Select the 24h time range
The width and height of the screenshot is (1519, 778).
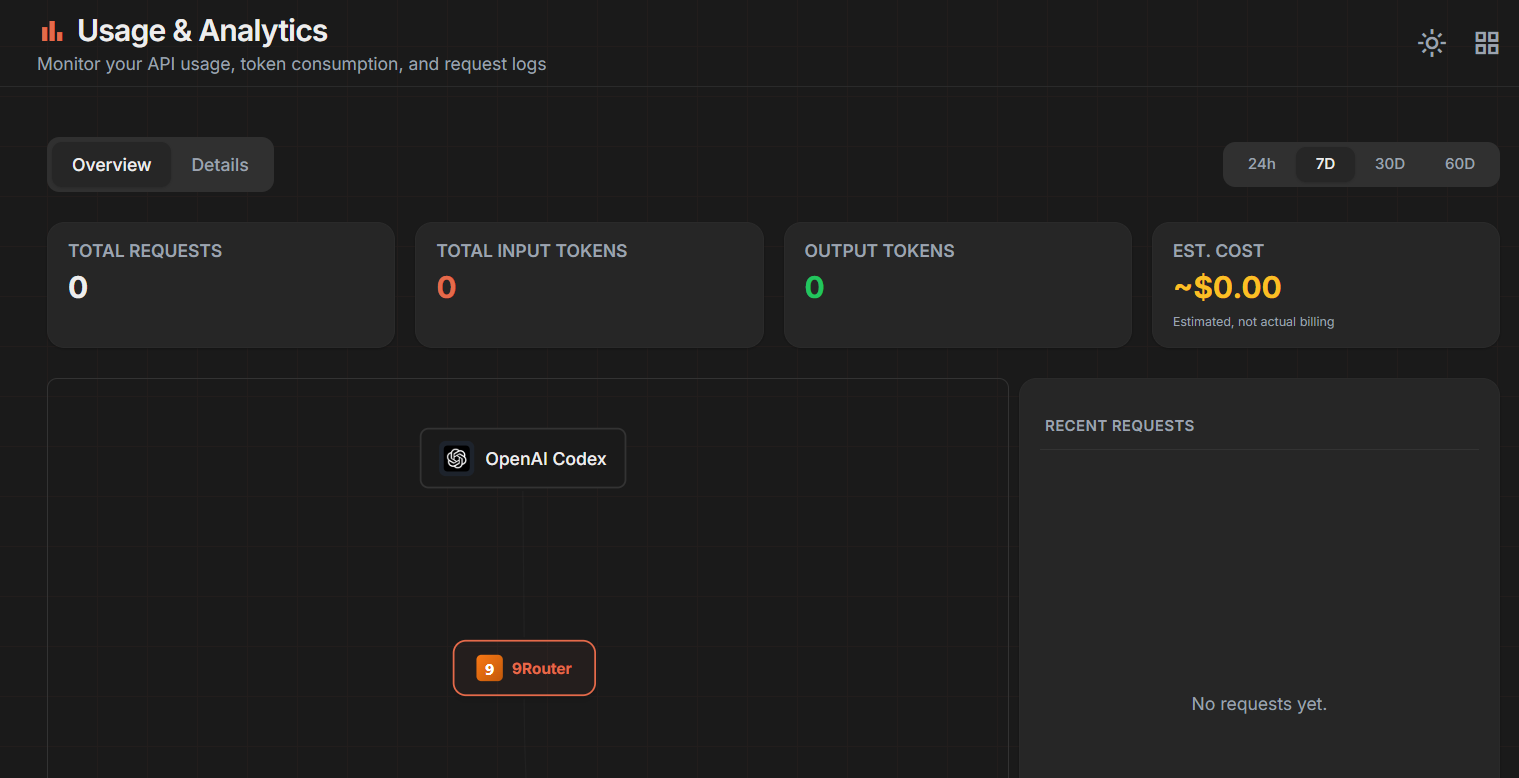1262,164
